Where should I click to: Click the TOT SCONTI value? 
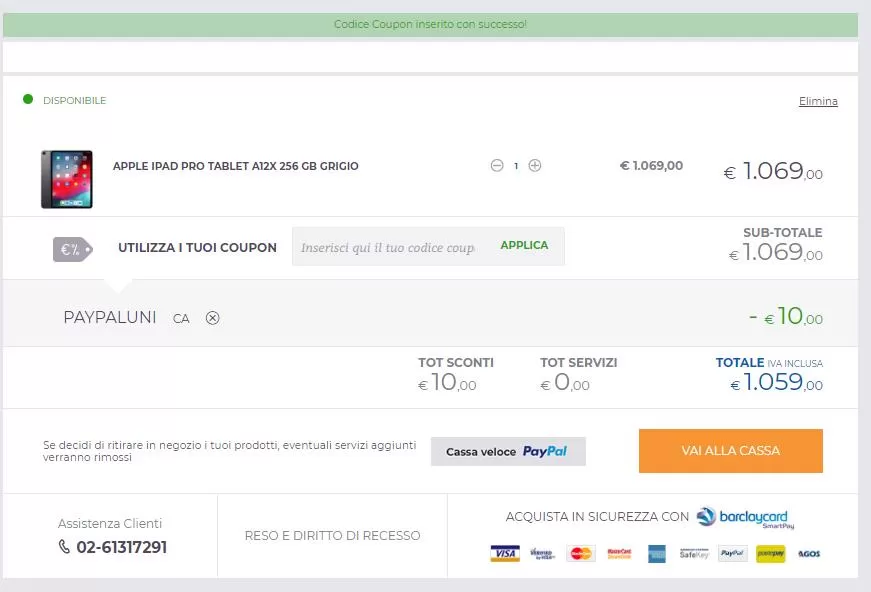[x=447, y=382]
